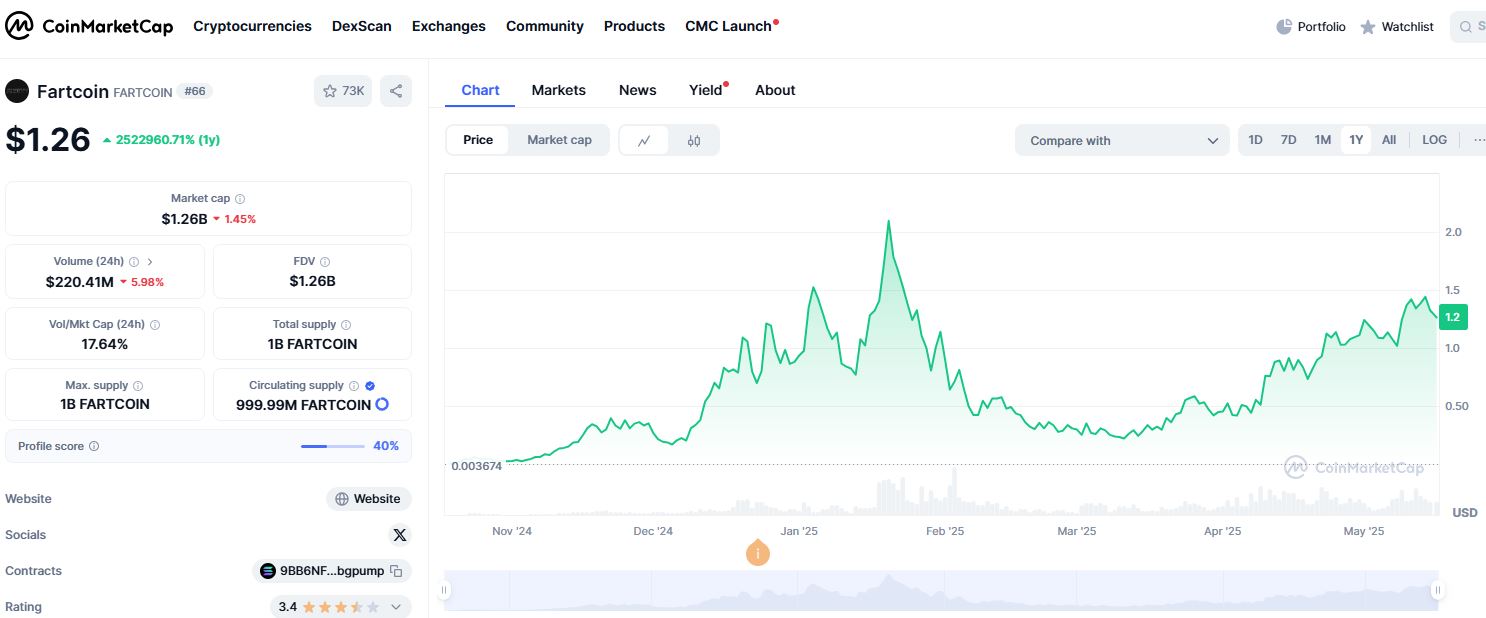Click the $1.26B market cap value

click(x=184, y=218)
